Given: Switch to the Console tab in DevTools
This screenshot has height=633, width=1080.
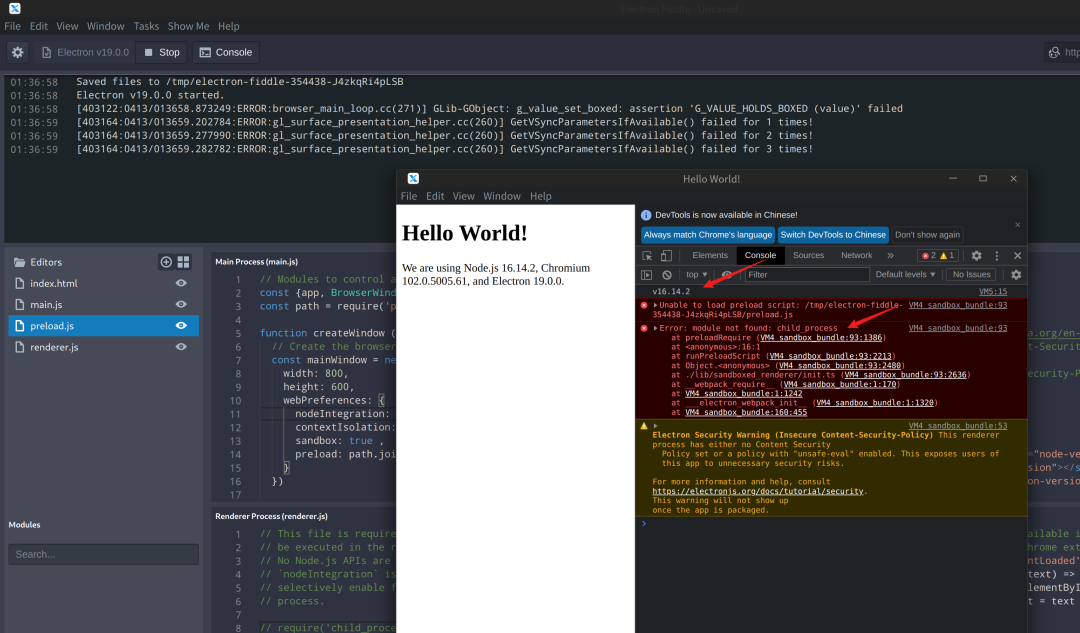Looking at the screenshot, I should [760, 256].
